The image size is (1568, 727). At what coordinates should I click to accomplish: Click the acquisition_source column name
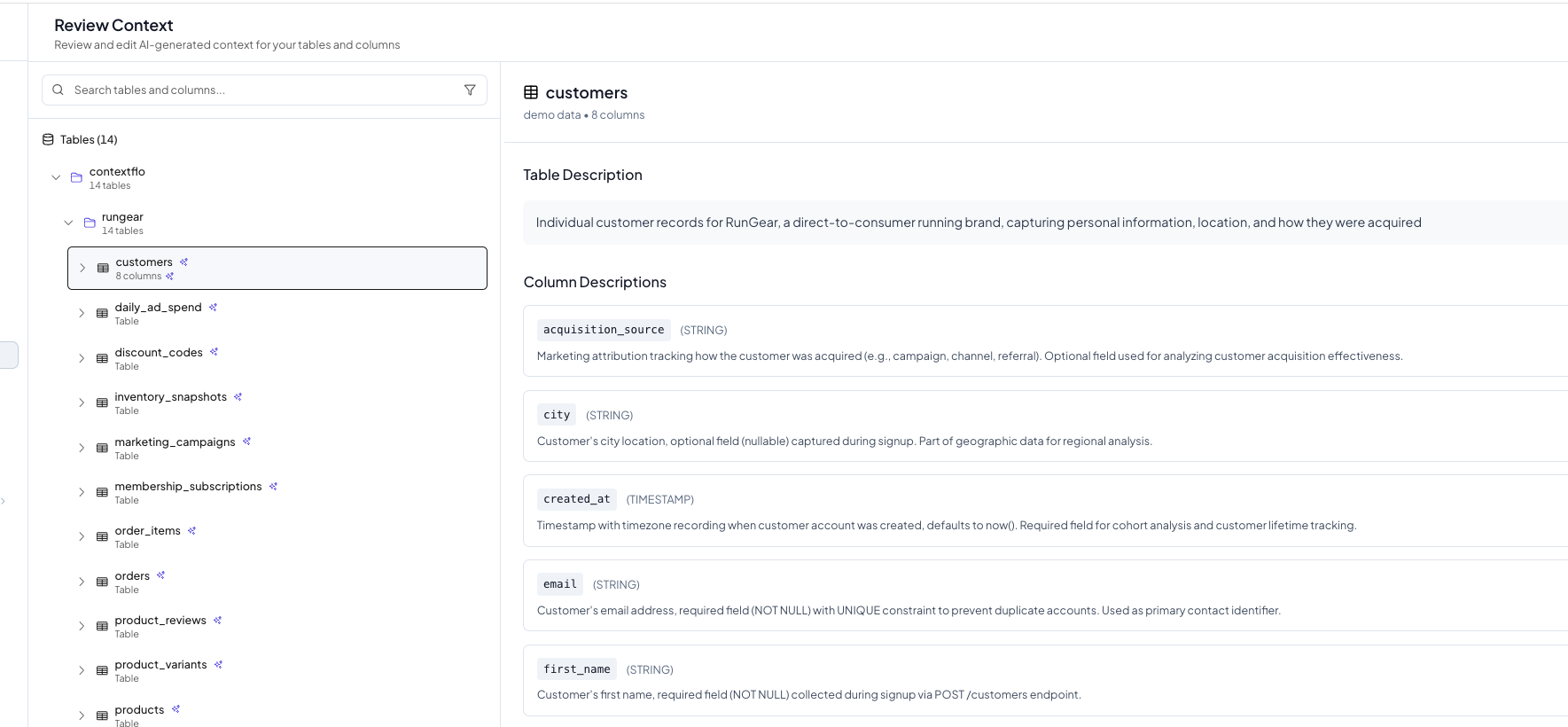(604, 330)
